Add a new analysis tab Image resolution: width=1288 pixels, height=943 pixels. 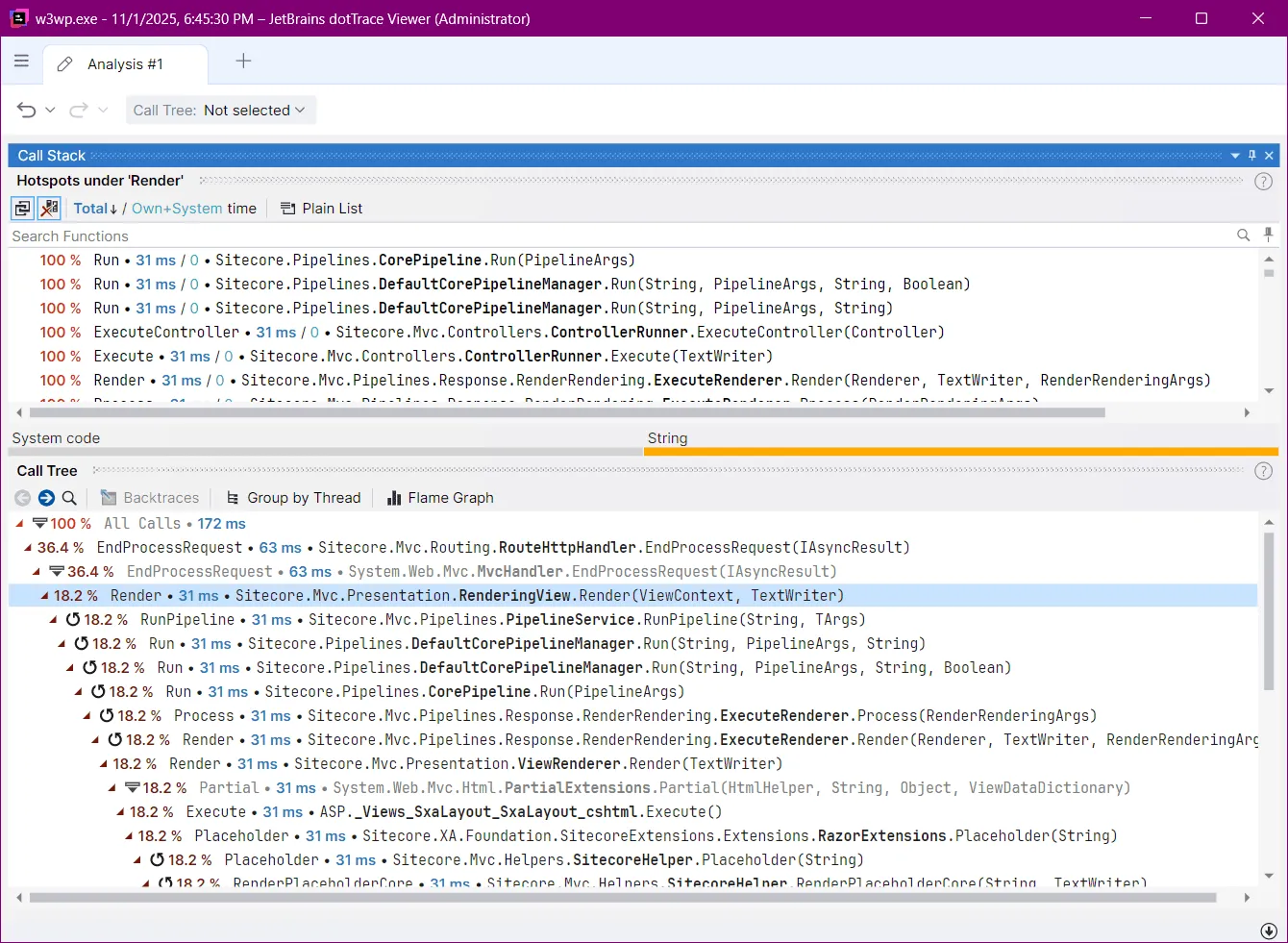tap(243, 62)
